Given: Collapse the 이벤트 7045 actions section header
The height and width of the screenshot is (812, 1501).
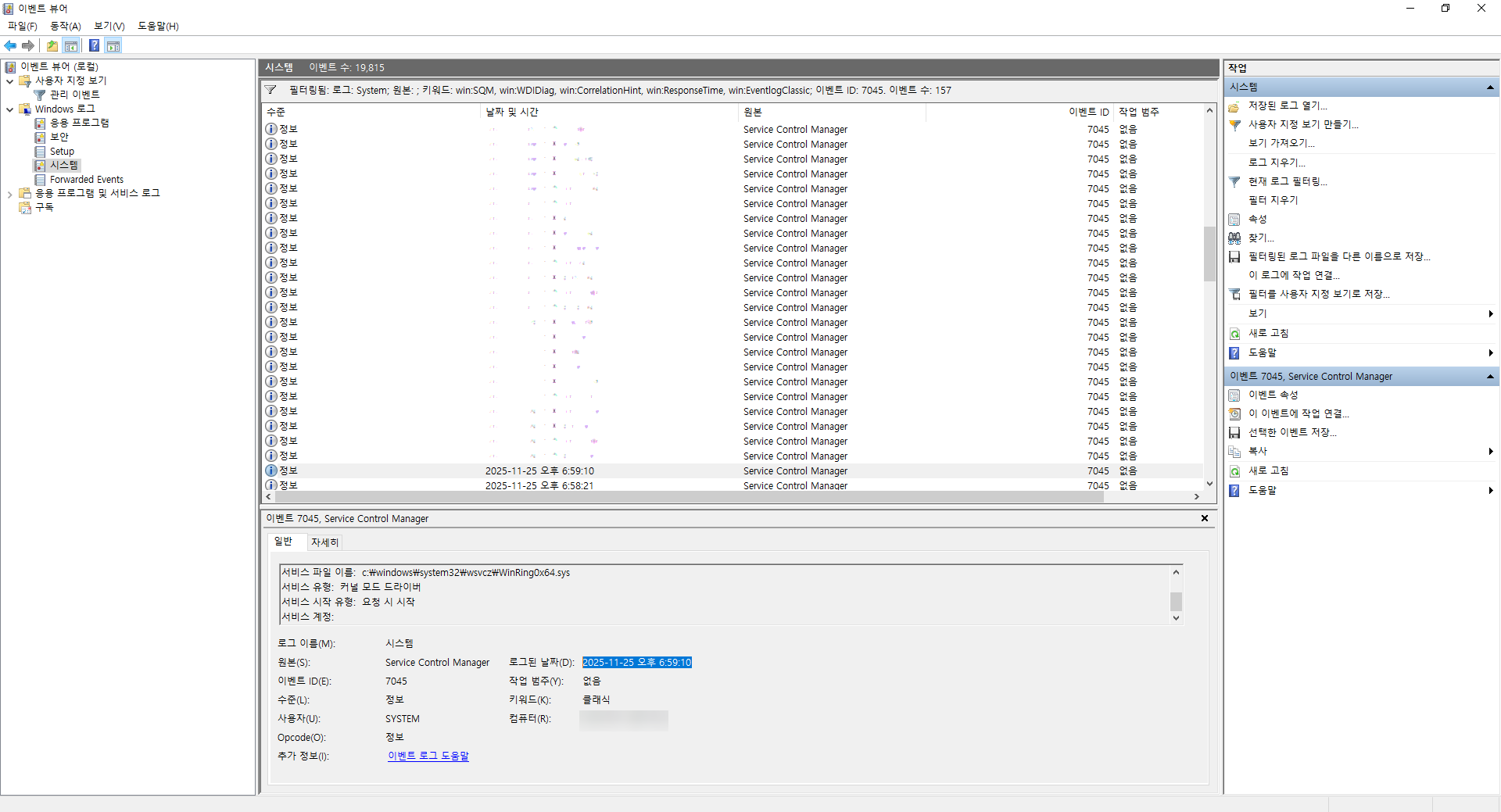Looking at the screenshot, I should (1490, 377).
